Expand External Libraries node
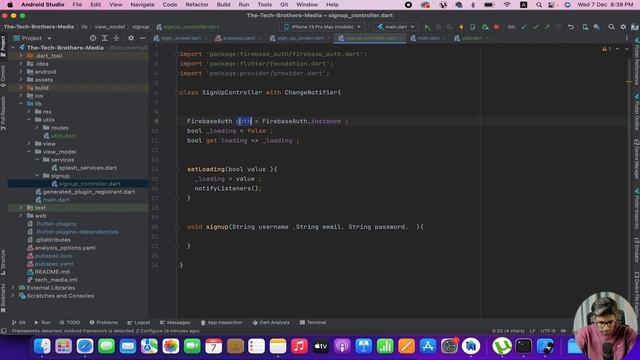Screen dimensions: 640x360 [x=13, y=288]
